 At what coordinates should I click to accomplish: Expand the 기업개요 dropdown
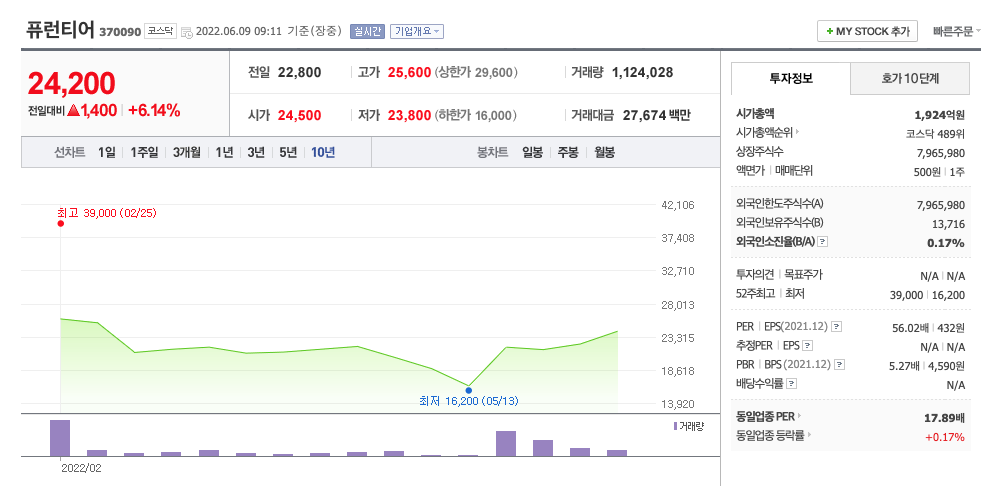tap(416, 31)
